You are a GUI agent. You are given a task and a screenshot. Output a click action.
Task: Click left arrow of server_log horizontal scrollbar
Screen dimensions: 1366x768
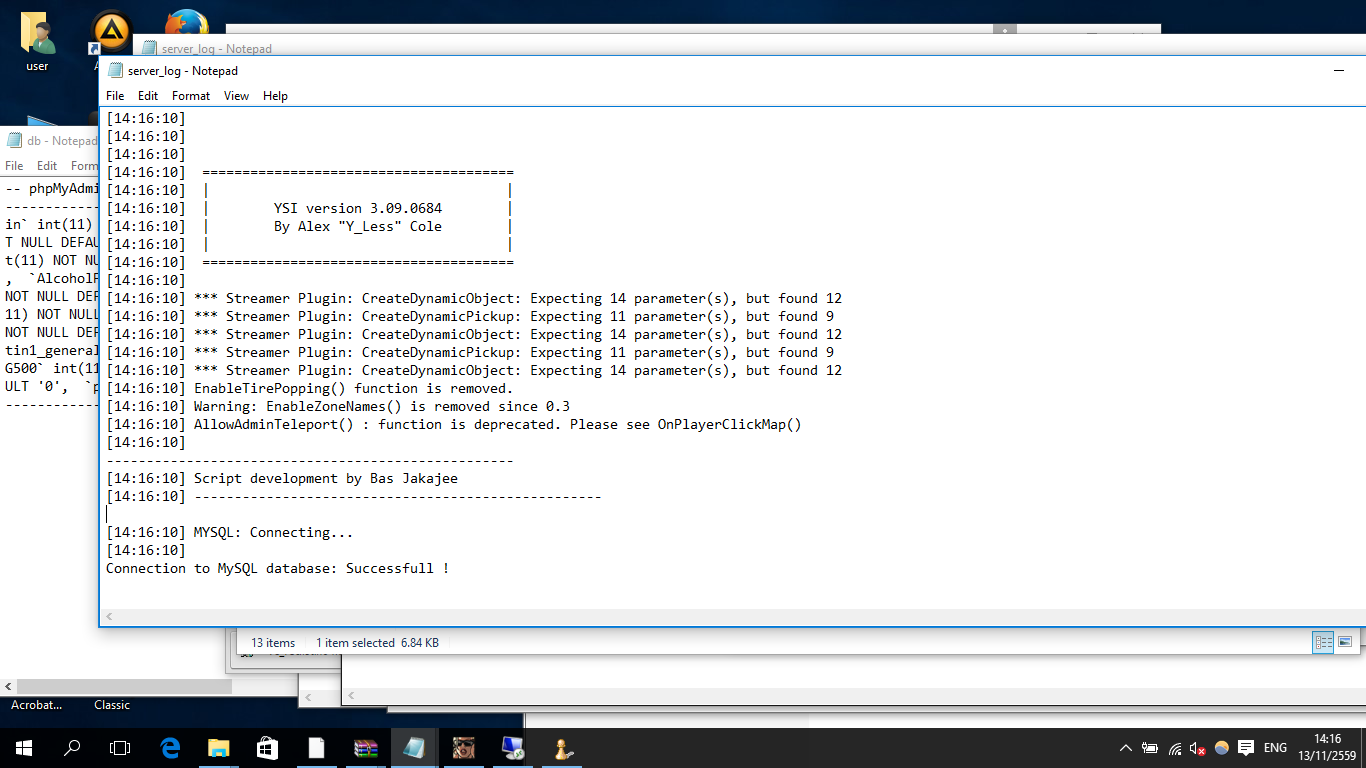click(109, 617)
